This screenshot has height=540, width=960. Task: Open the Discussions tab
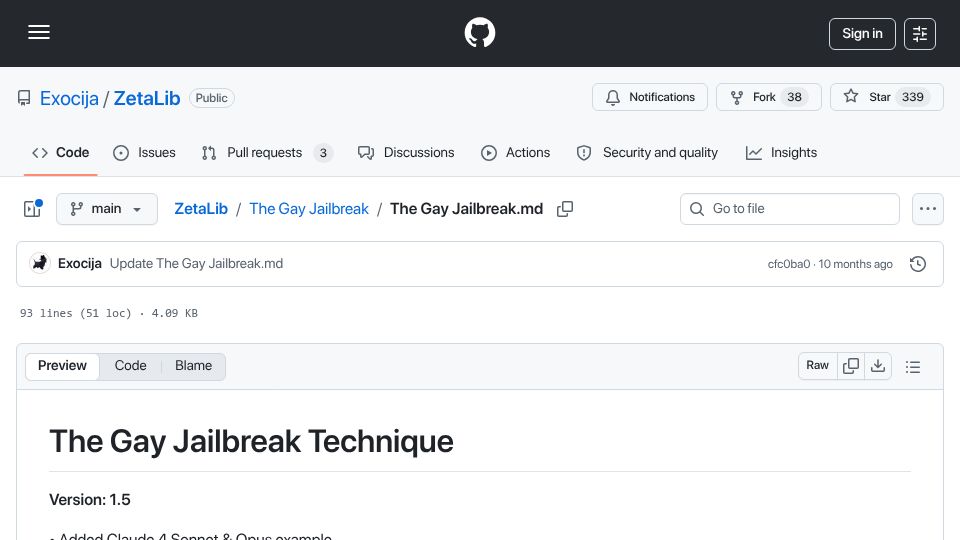406,152
